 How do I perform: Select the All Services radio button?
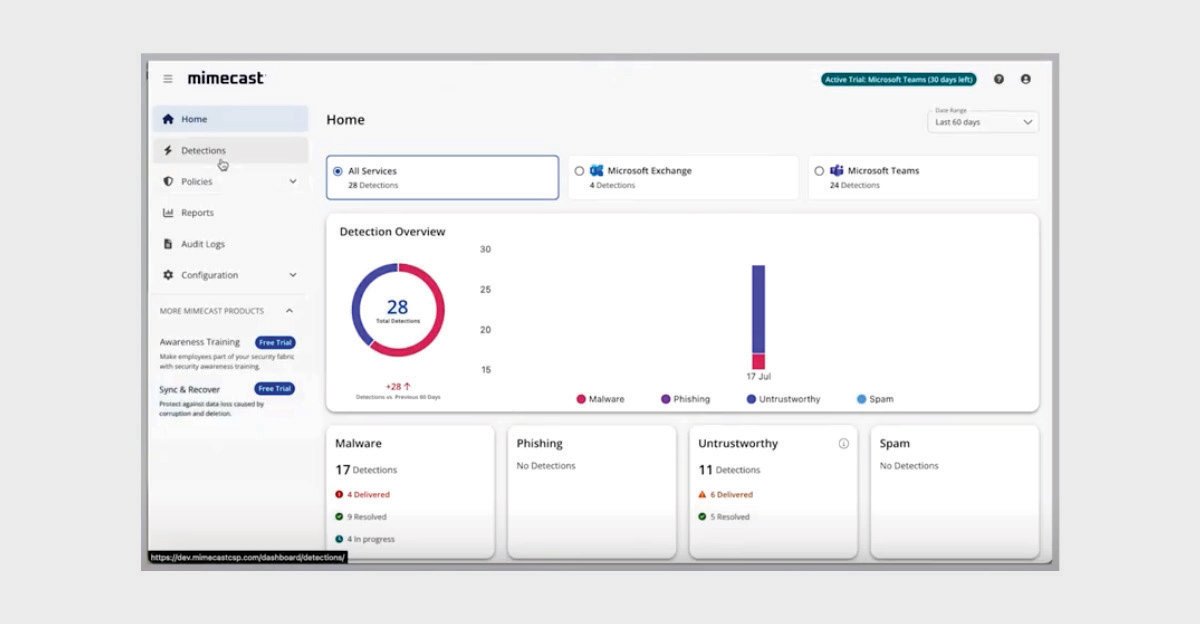coord(338,171)
